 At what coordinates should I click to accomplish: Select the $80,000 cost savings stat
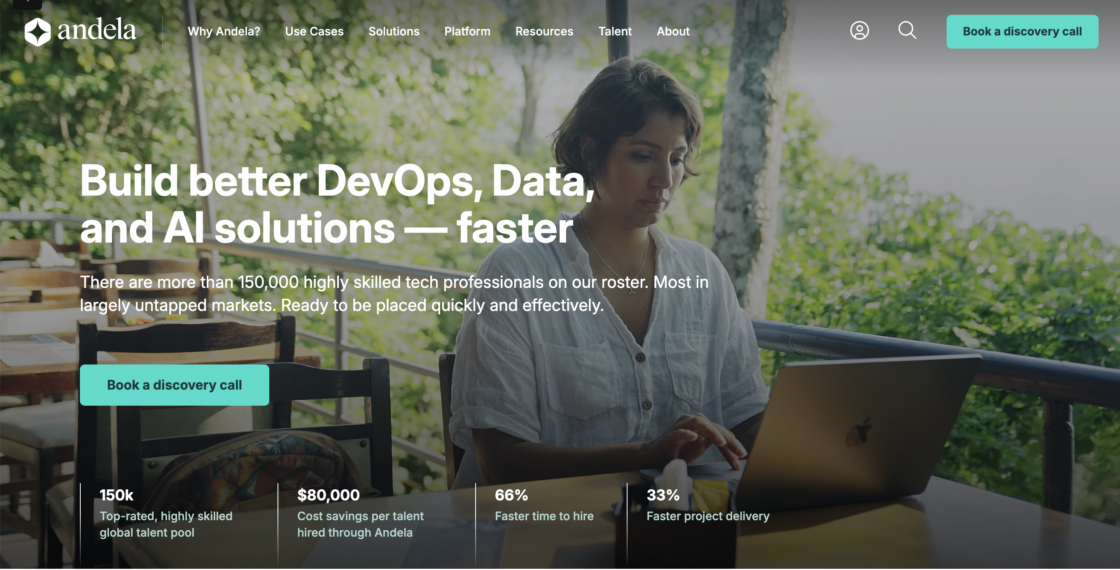coord(360,514)
